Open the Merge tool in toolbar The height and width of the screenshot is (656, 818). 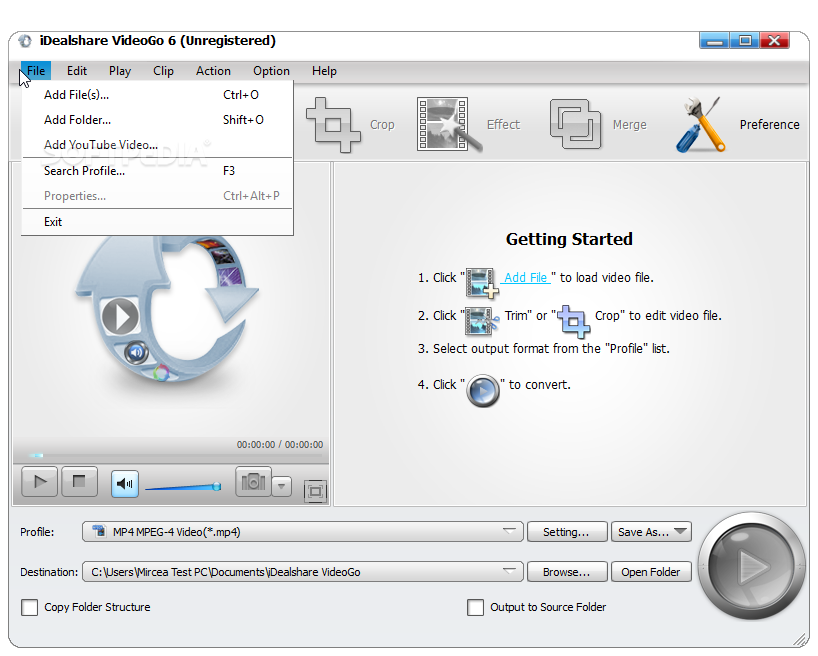point(598,125)
